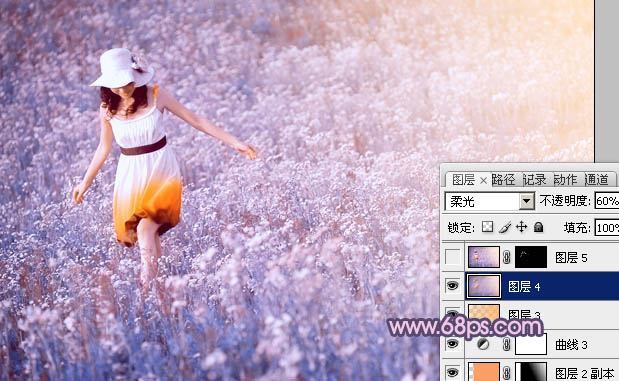
Task: Show the hidden 图层 5 layer
Action: point(452,257)
